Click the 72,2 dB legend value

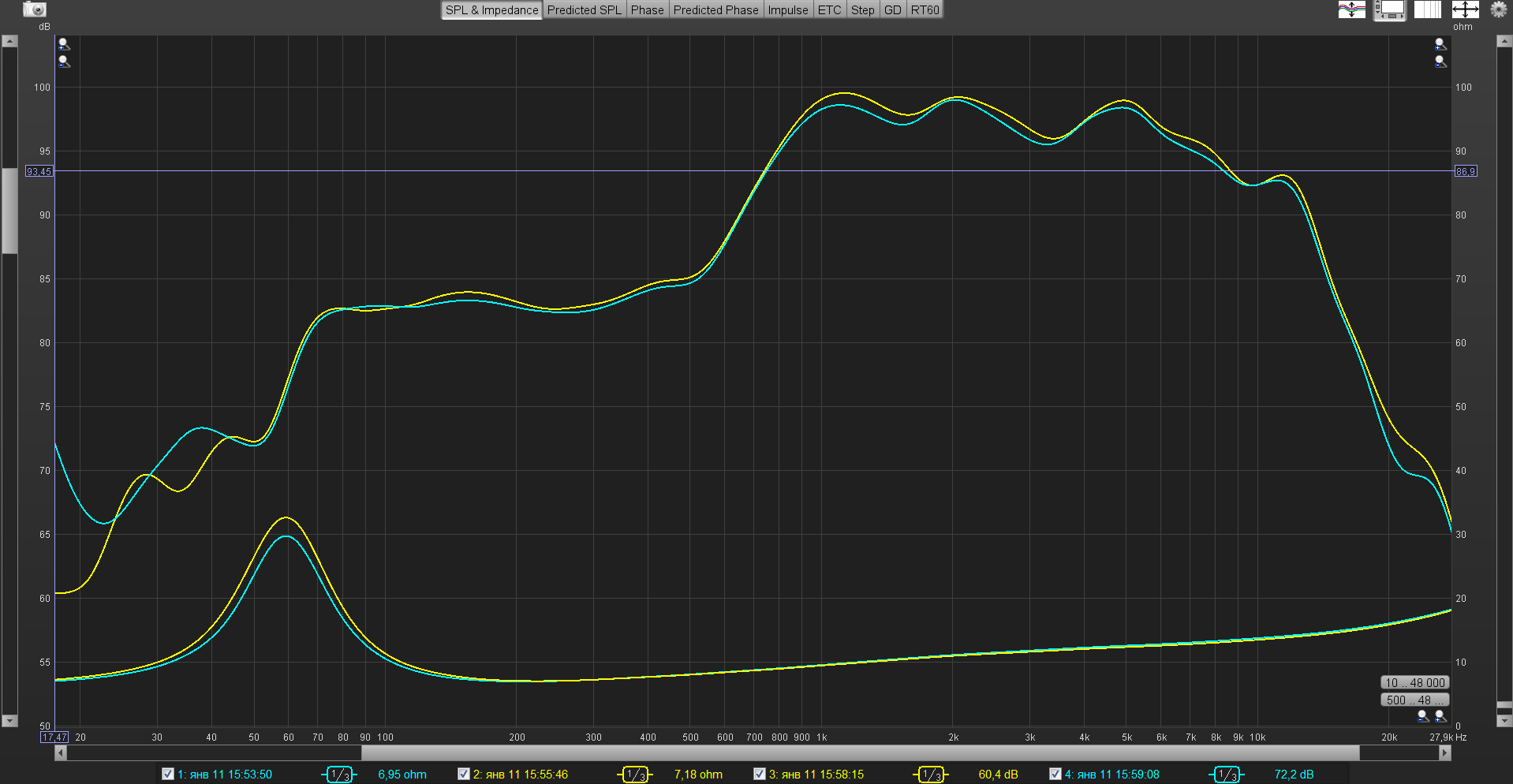(1294, 775)
